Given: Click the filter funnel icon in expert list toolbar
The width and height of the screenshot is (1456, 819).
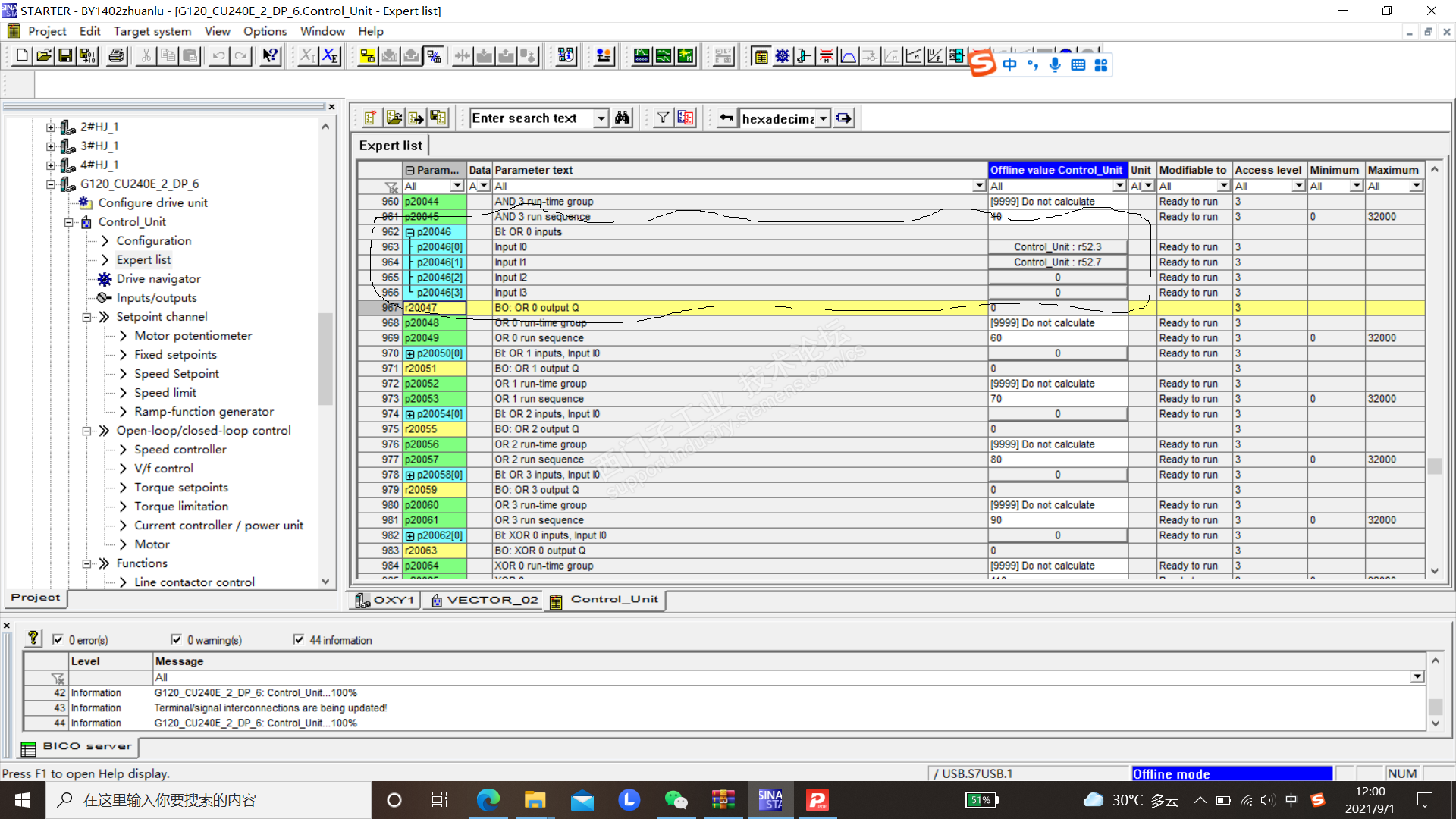Looking at the screenshot, I should coord(663,118).
